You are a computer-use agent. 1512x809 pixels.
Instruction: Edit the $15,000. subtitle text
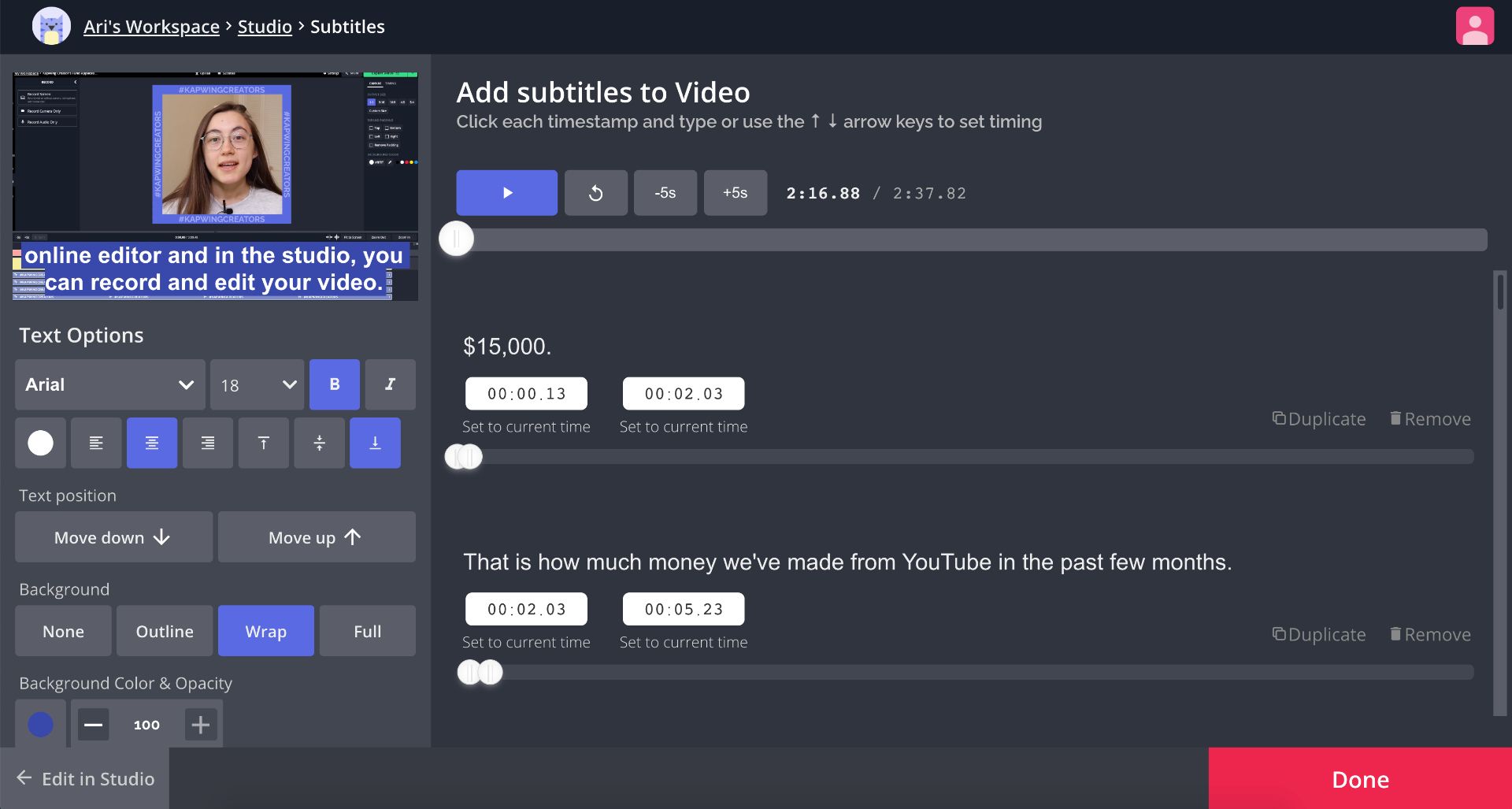click(507, 347)
